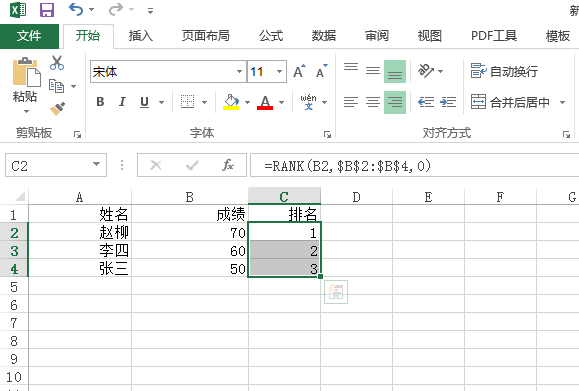Toggle right align text

click(x=395, y=102)
